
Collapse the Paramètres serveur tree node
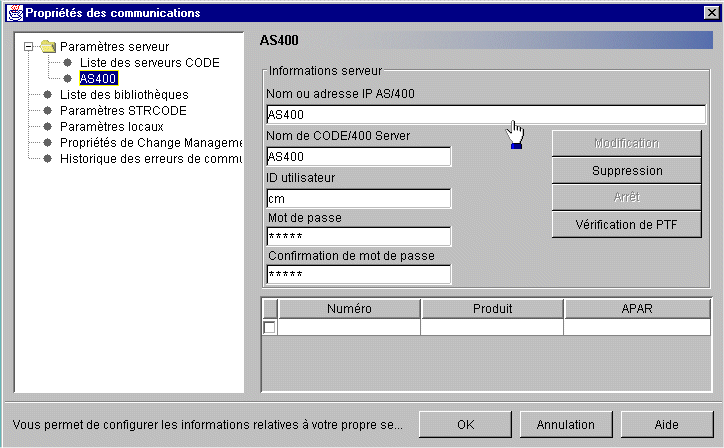point(29,47)
